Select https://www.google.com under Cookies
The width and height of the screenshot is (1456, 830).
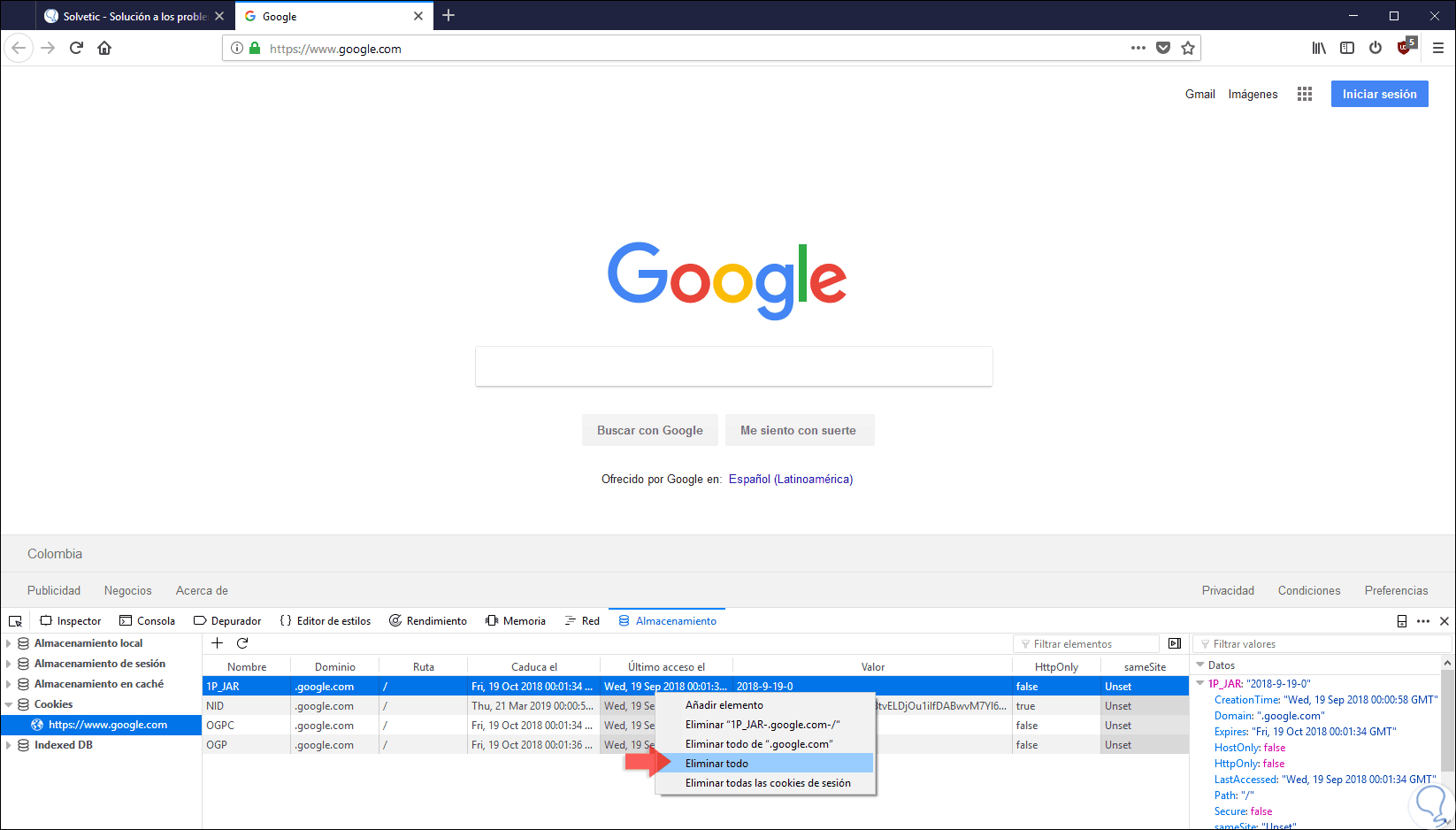pos(101,725)
